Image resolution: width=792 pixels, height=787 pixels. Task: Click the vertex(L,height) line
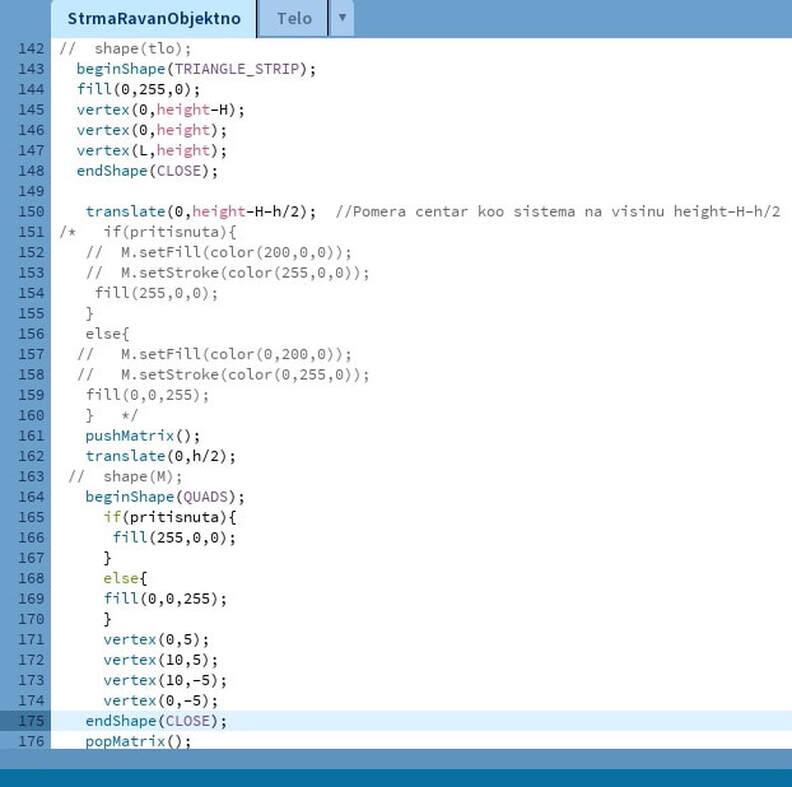coord(152,151)
